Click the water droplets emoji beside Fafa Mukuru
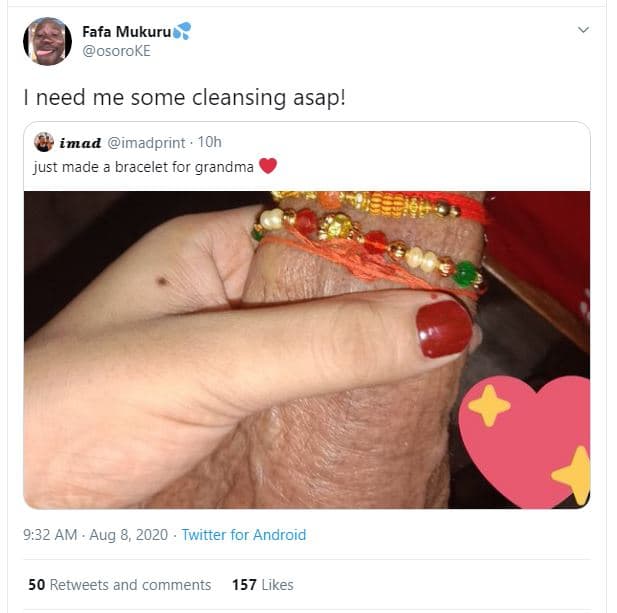 point(181,31)
